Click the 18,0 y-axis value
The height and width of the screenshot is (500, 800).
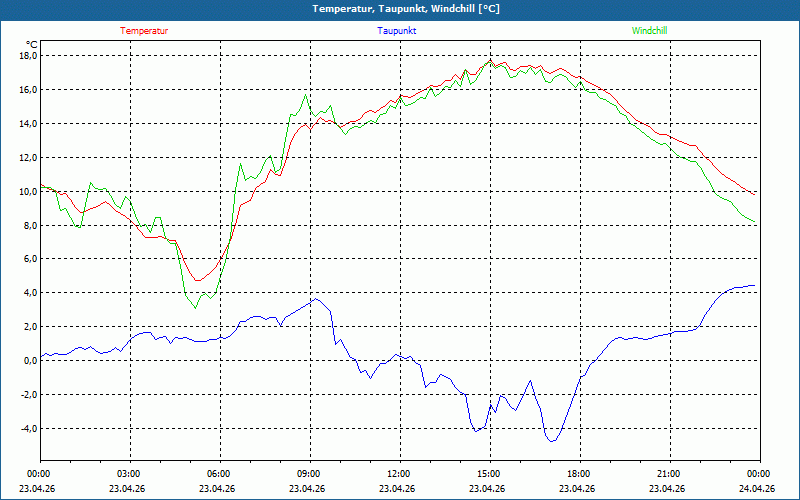coord(29,56)
